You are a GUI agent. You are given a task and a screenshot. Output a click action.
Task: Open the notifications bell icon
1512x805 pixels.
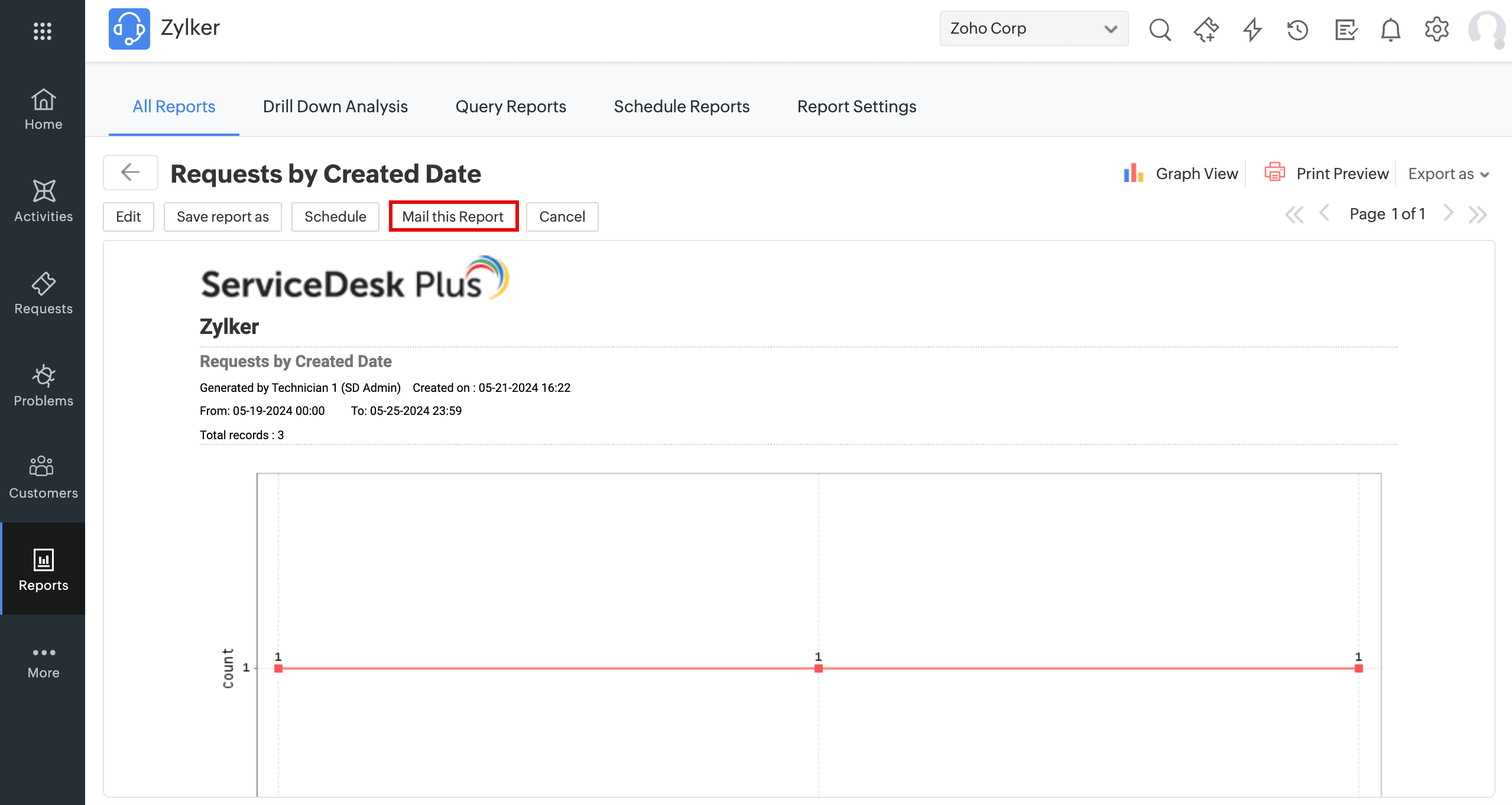[x=1390, y=29]
